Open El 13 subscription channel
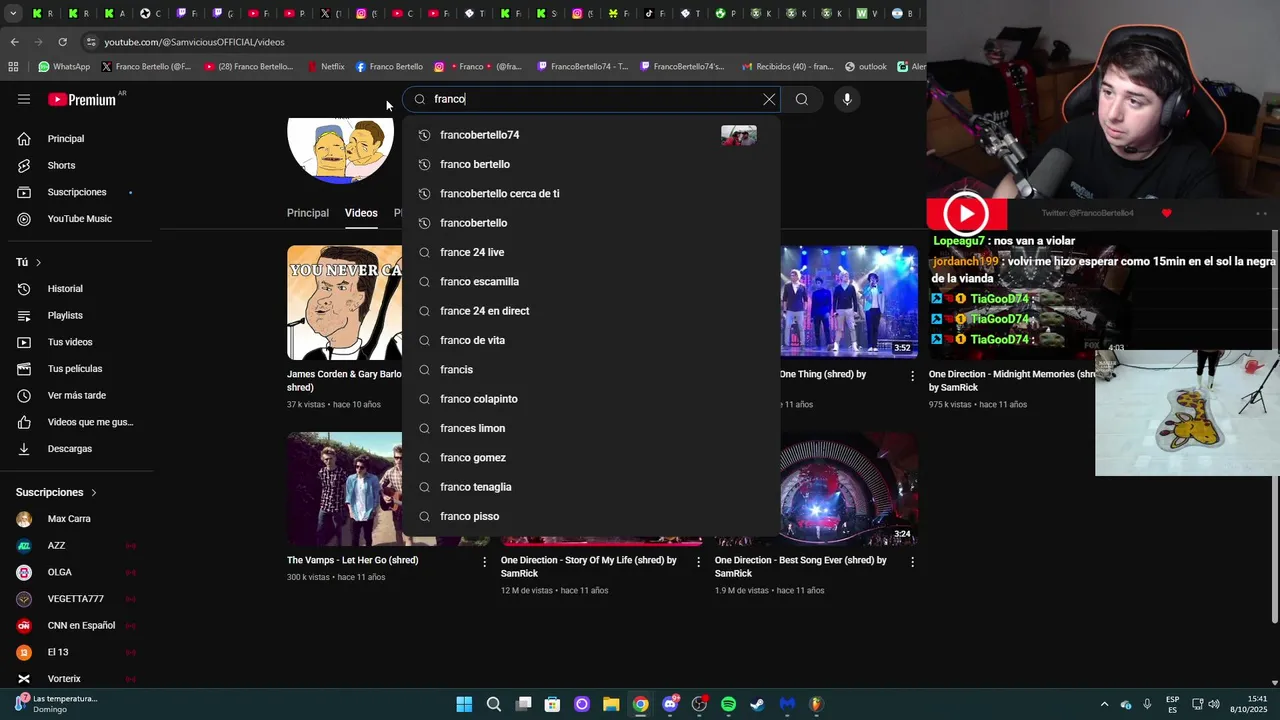 (x=76, y=652)
